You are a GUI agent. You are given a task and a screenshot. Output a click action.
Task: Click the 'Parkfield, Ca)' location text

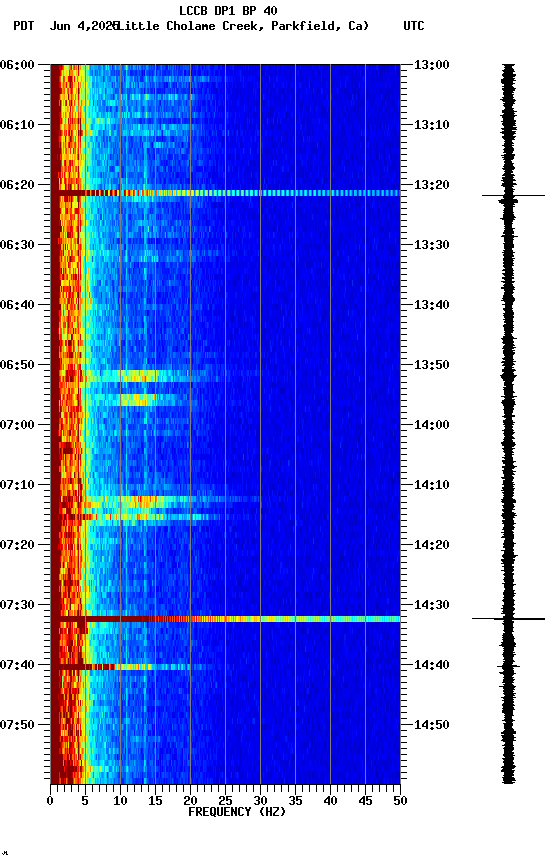[x=320, y=26]
